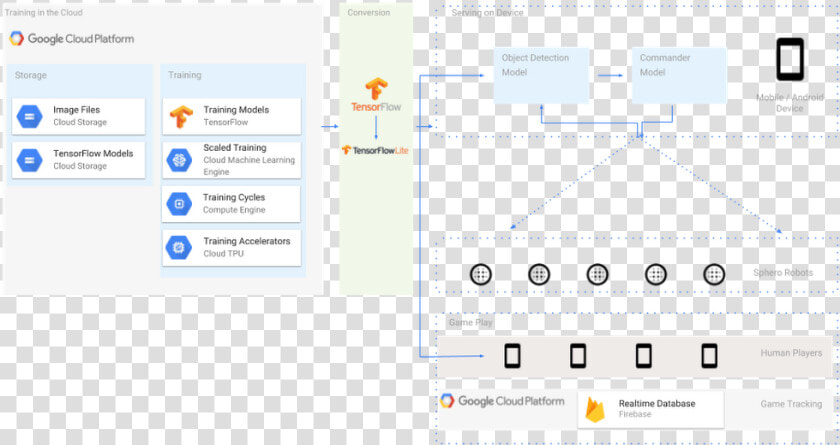The image size is (840, 445).
Task: Click the Google Cloud Platform logo above Storage
Action: 71,39
